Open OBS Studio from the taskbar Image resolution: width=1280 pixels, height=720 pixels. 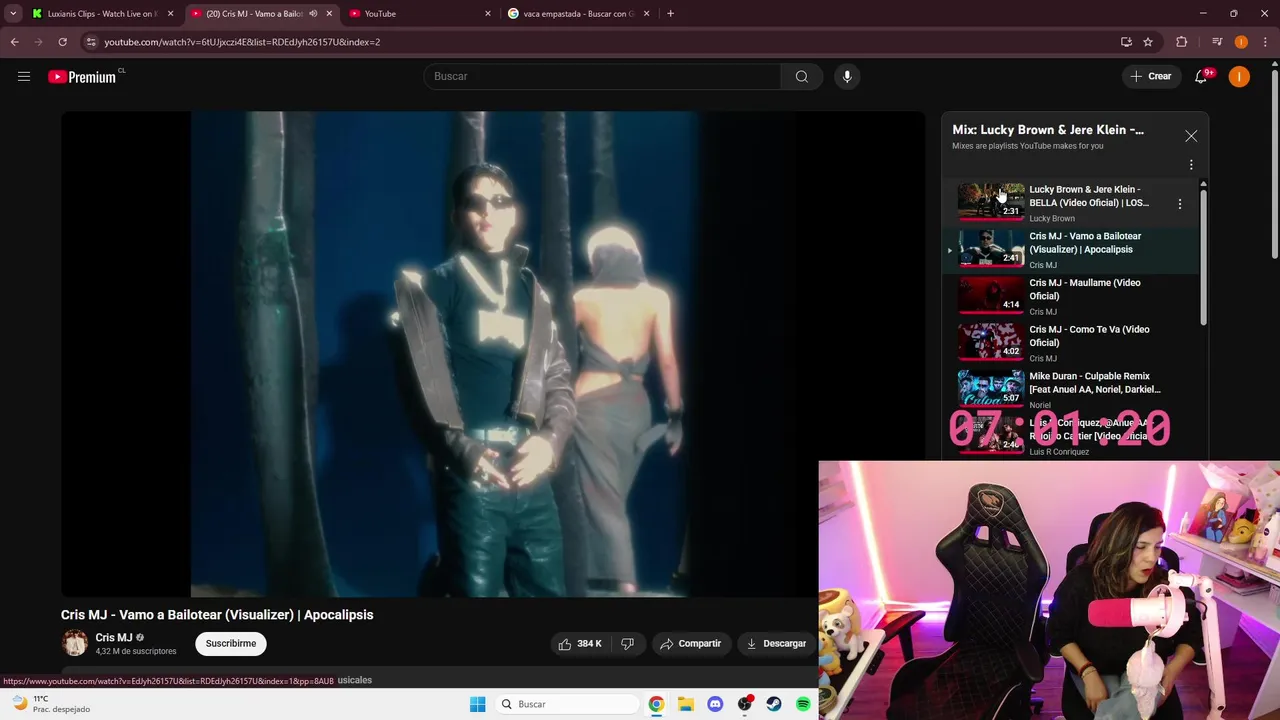point(744,704)
